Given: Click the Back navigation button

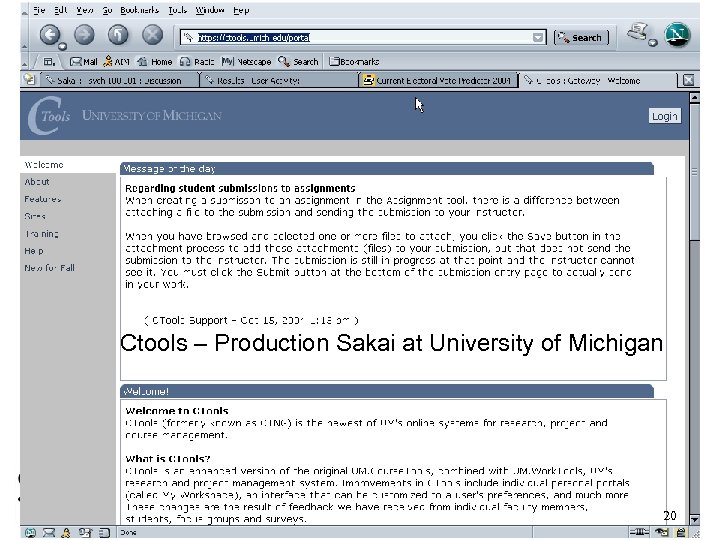Looking at the screenshot, I should 50,35.
